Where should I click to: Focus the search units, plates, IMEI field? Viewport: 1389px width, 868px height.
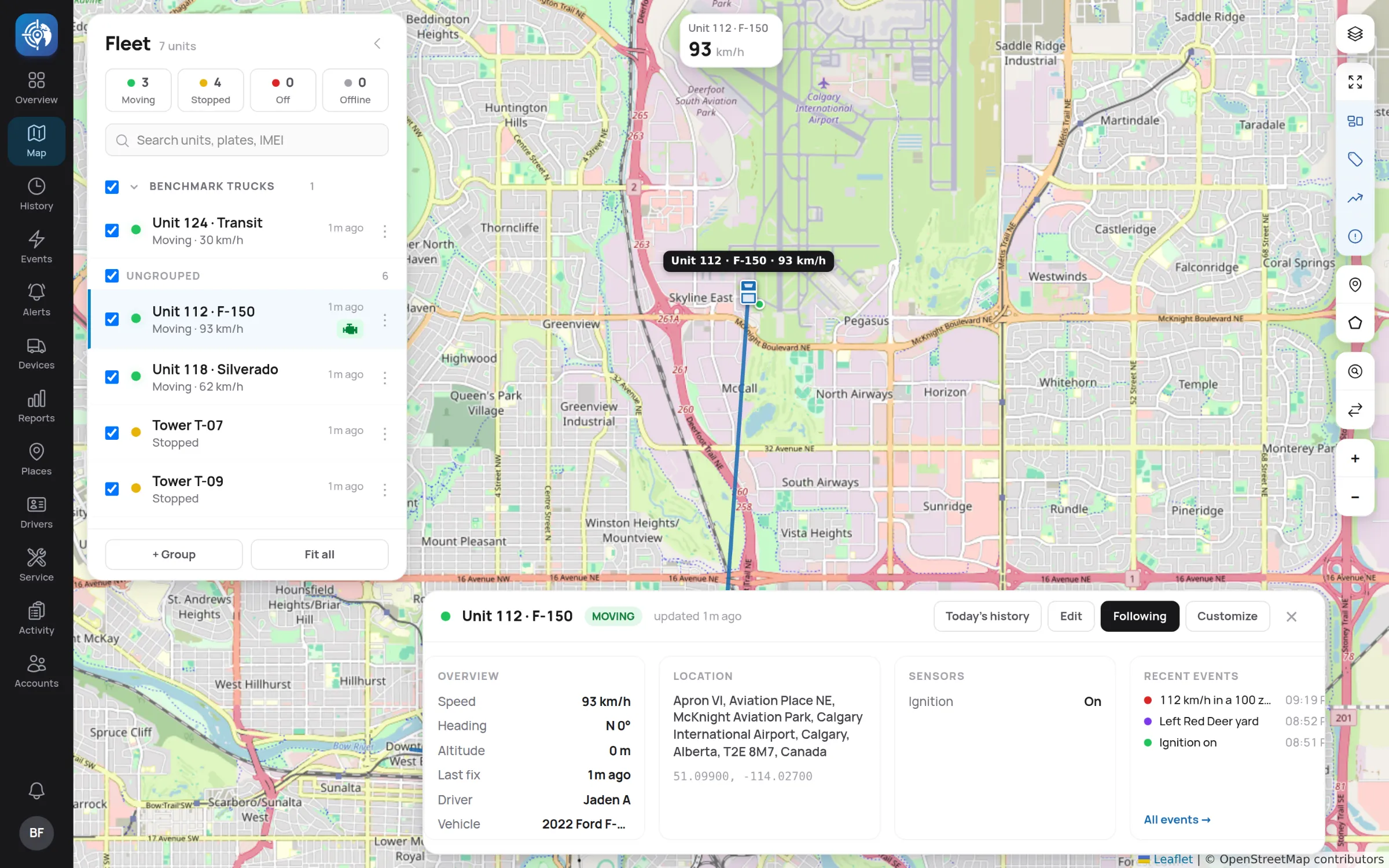(247, 140)
